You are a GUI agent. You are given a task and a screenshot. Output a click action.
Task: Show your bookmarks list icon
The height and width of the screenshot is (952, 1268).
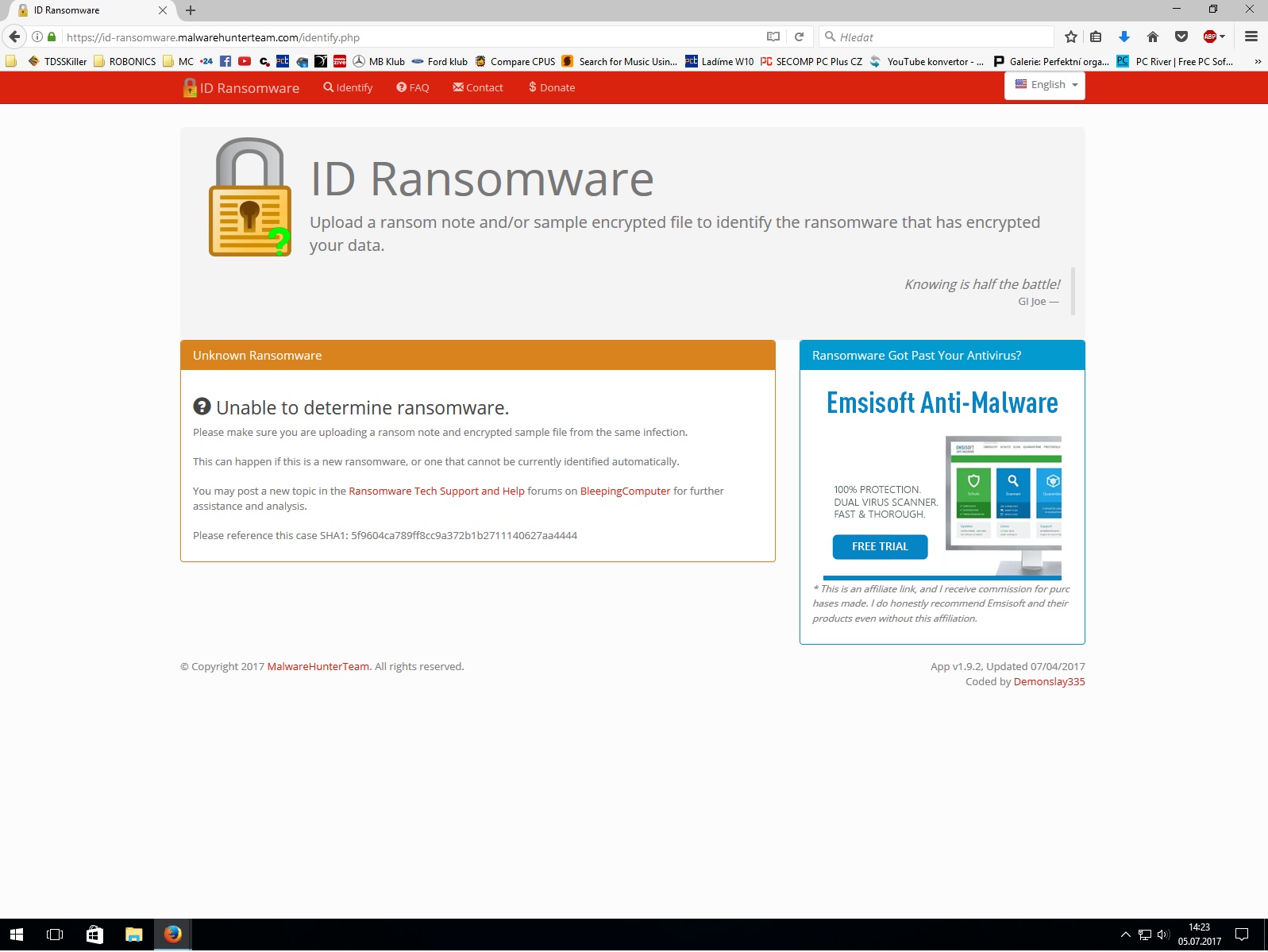pos(1096,37)
